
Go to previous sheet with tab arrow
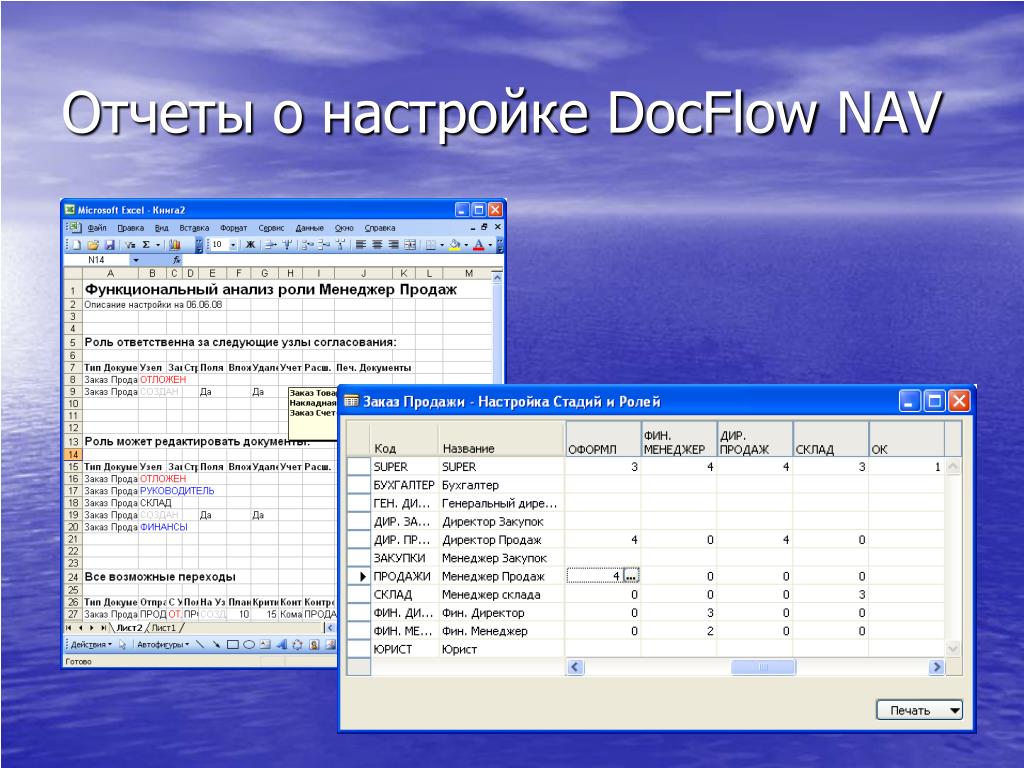coord(81,628)
